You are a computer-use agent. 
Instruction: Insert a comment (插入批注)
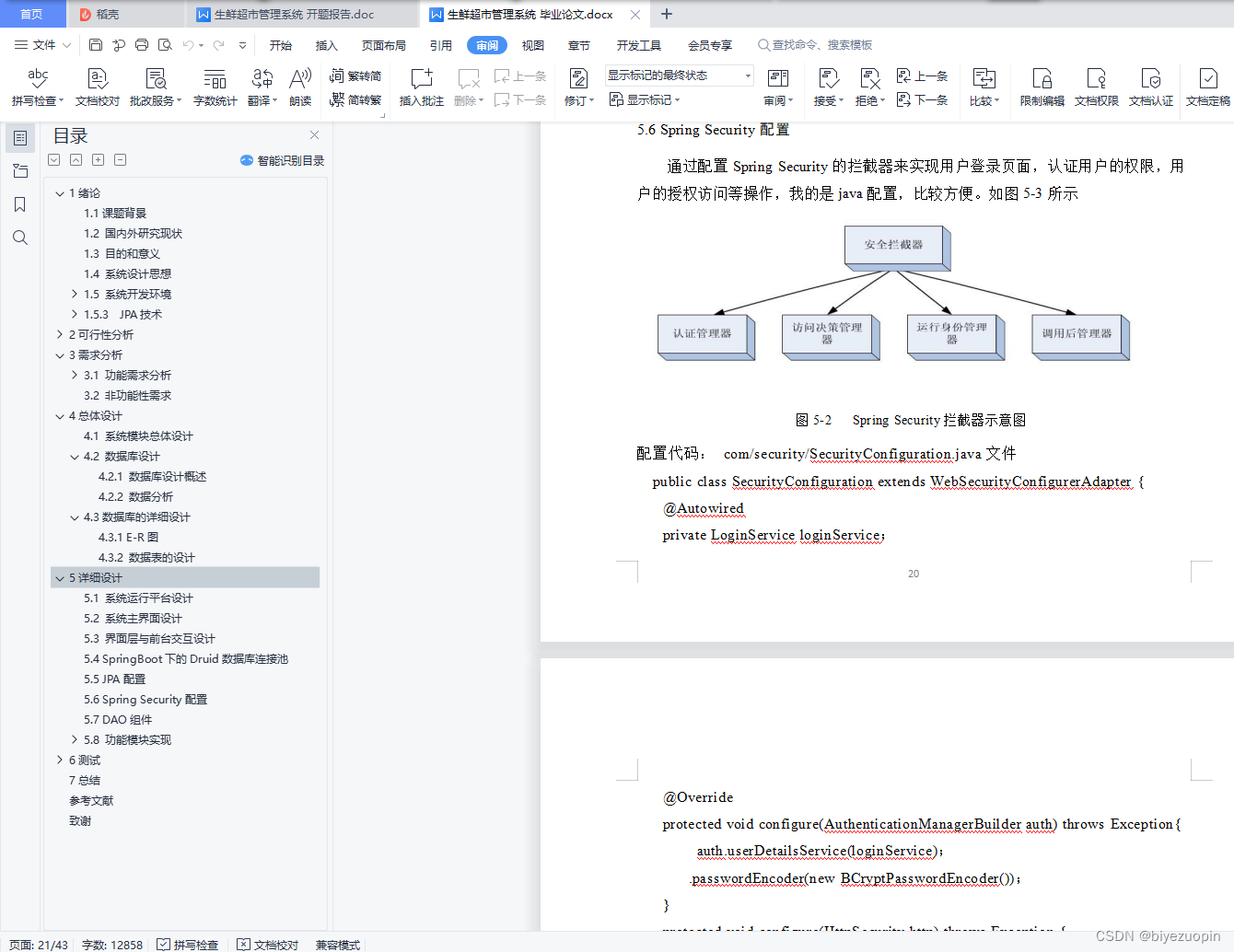pyautogui.click(x=422, y=87)
